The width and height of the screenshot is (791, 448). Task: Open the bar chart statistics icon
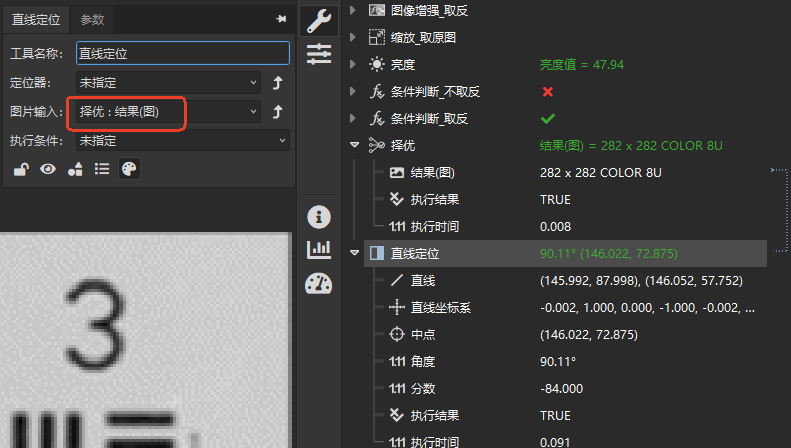[x=319, y=250]
